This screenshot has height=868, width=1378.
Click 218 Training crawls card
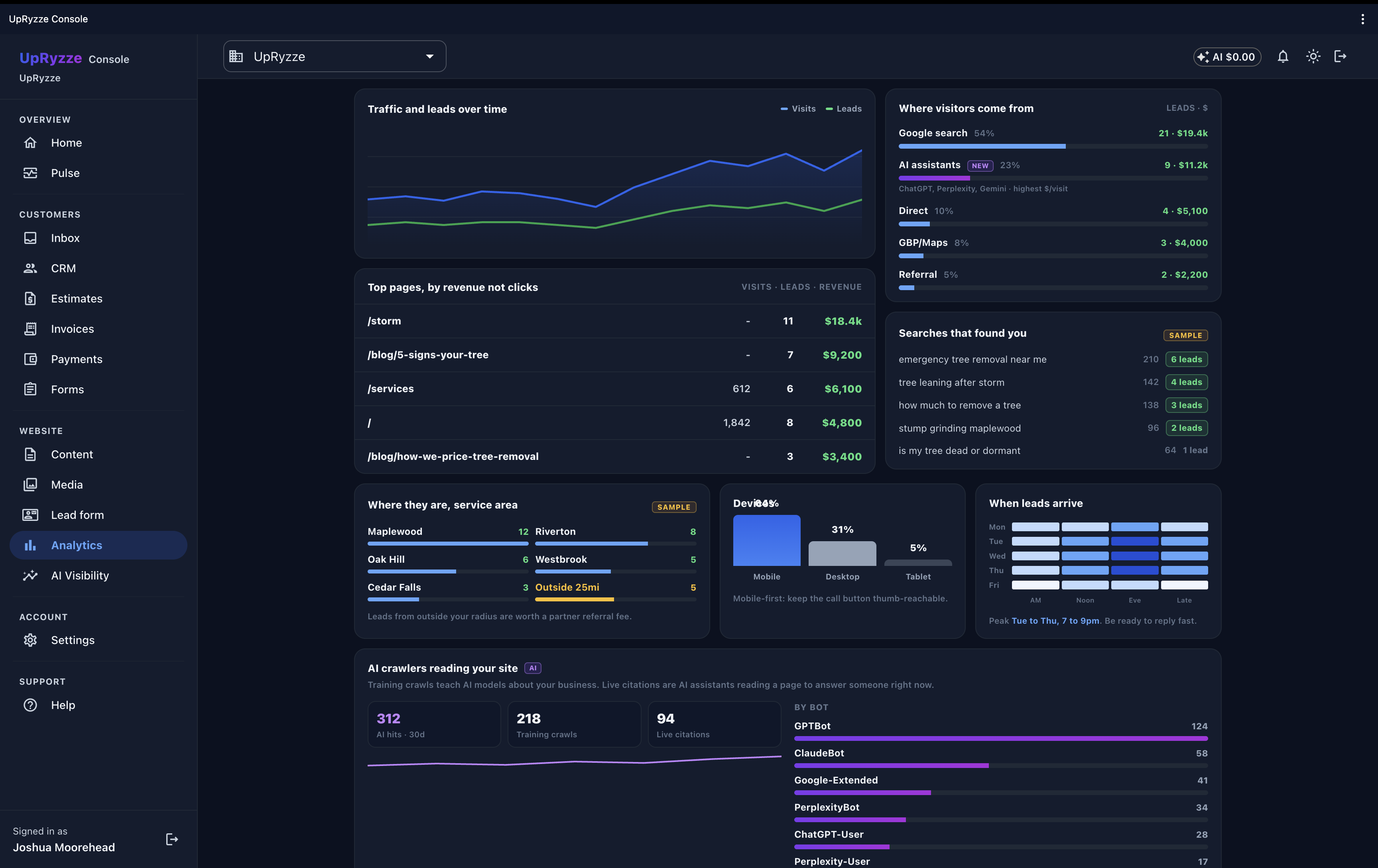coord(574,725)
